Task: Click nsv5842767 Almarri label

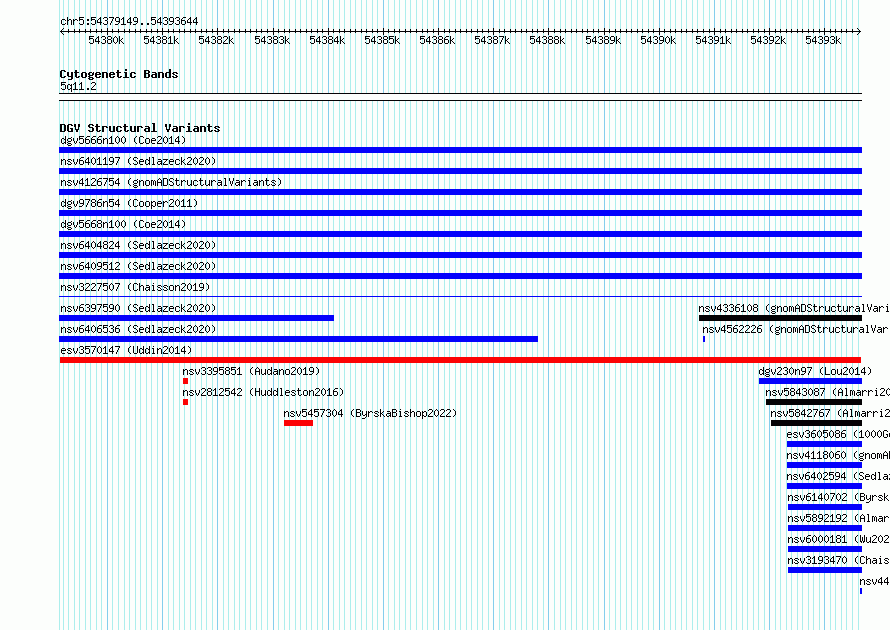Action: 830,413
